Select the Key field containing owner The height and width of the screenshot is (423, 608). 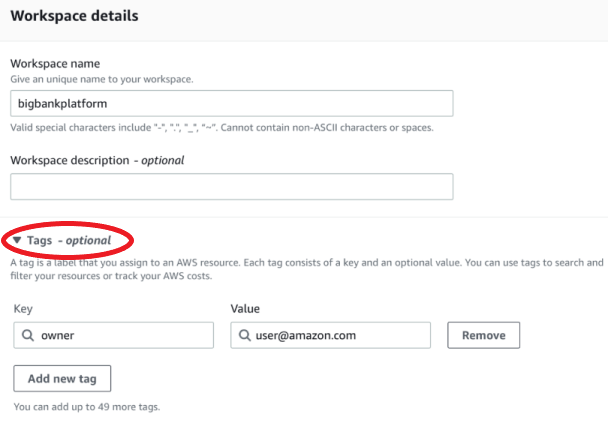point(120,336)
